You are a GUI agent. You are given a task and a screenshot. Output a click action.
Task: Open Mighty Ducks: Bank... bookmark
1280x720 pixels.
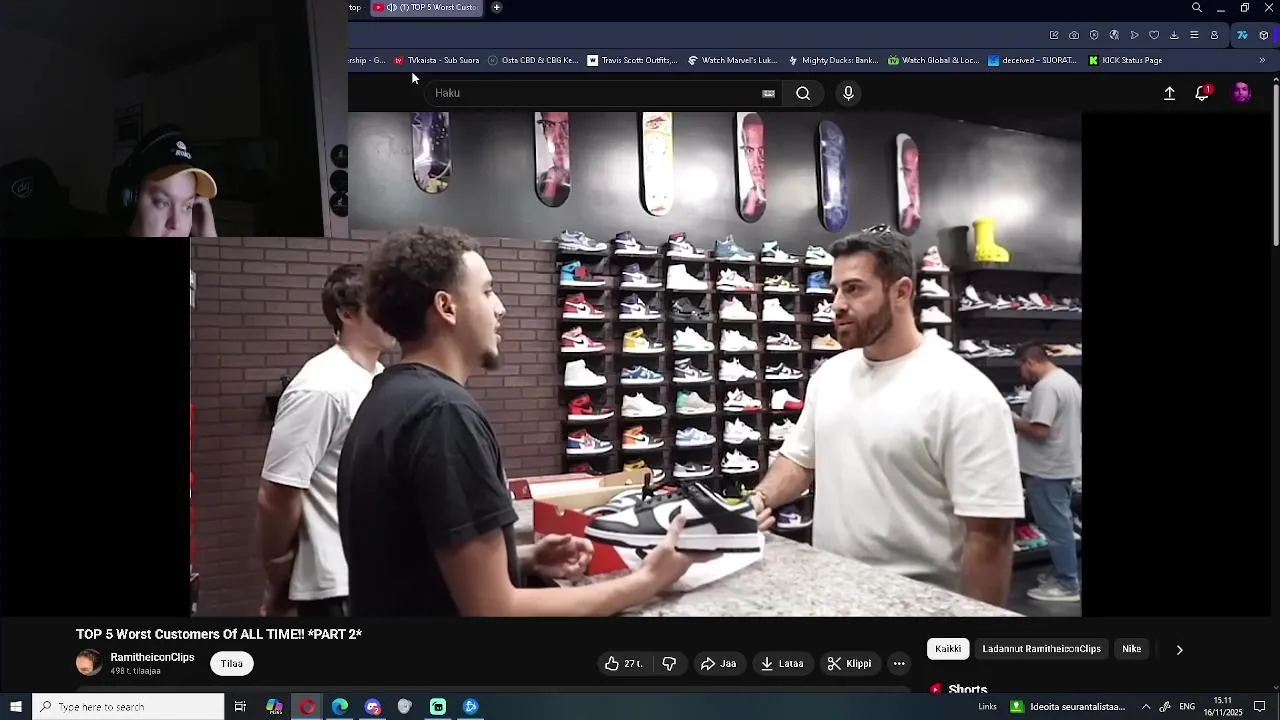(x=833, y=60)
